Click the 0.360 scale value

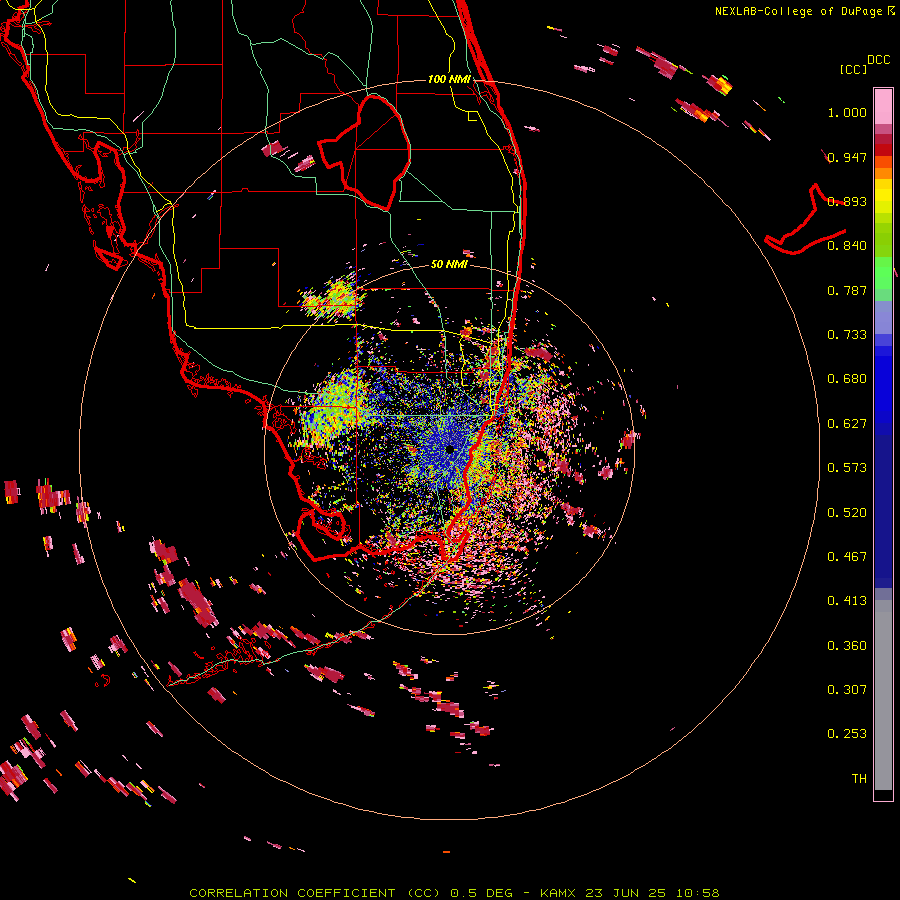point(847,646)
